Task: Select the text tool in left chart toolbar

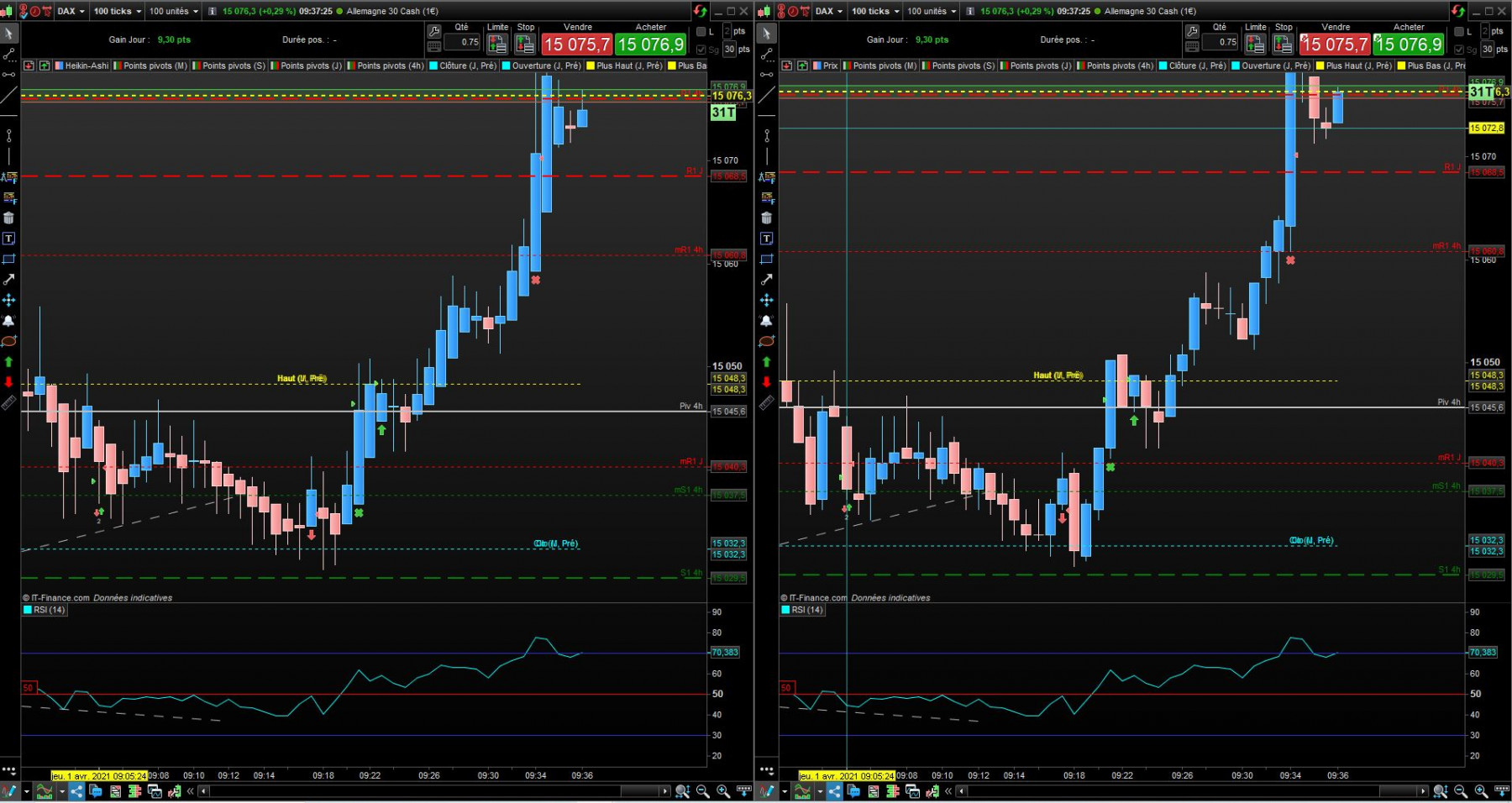Action: (8, 239)
